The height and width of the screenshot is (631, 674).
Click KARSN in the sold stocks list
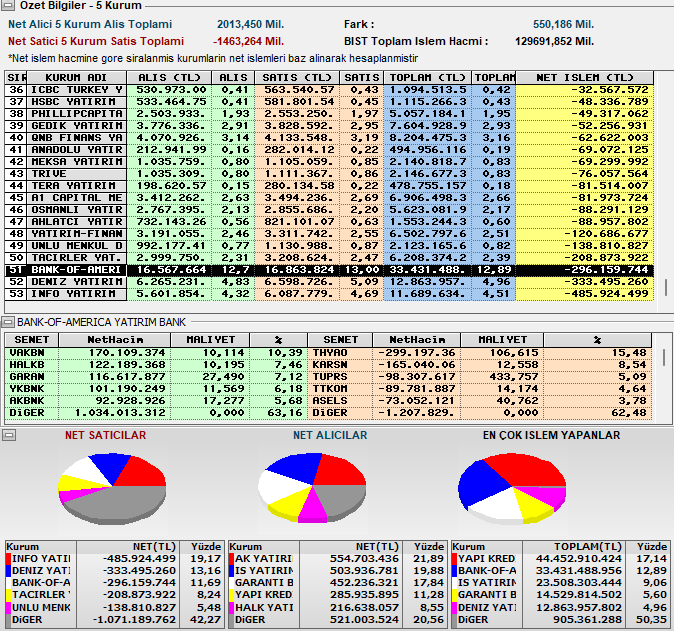pos(330,365)
